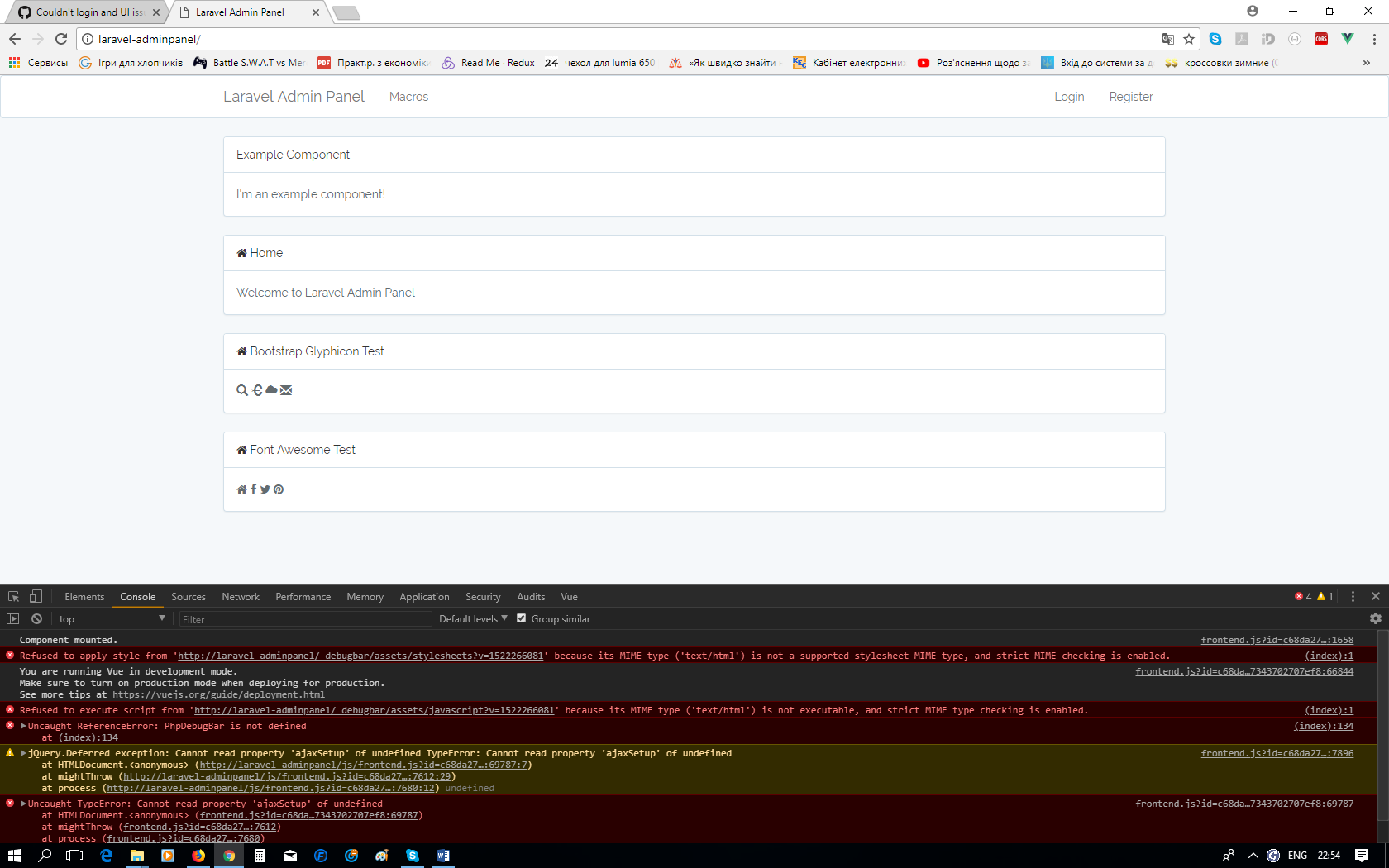Screen dimensions: 1389x868
Task: Click the Vue DevTools extension icon
Action: coord(1348,38)
